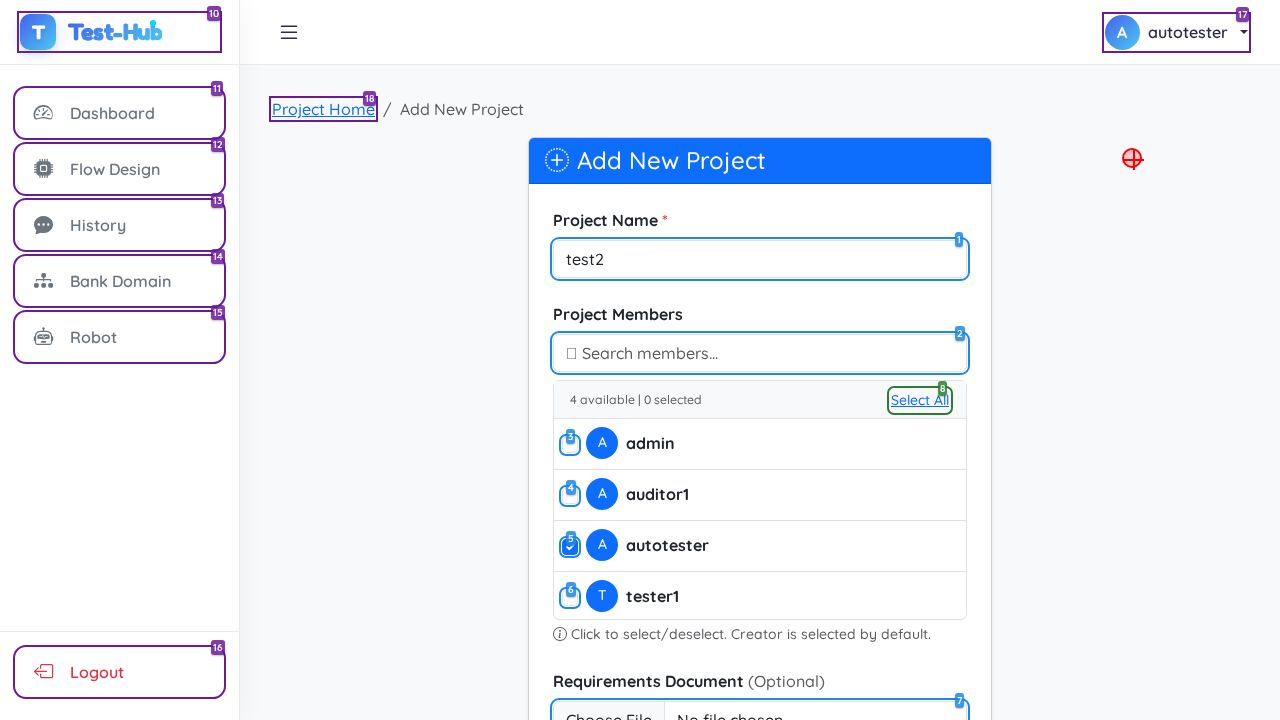Click the Test-Hub logo icon
This screenshot has width=1280, height=720.
click(x=38, y=32)
